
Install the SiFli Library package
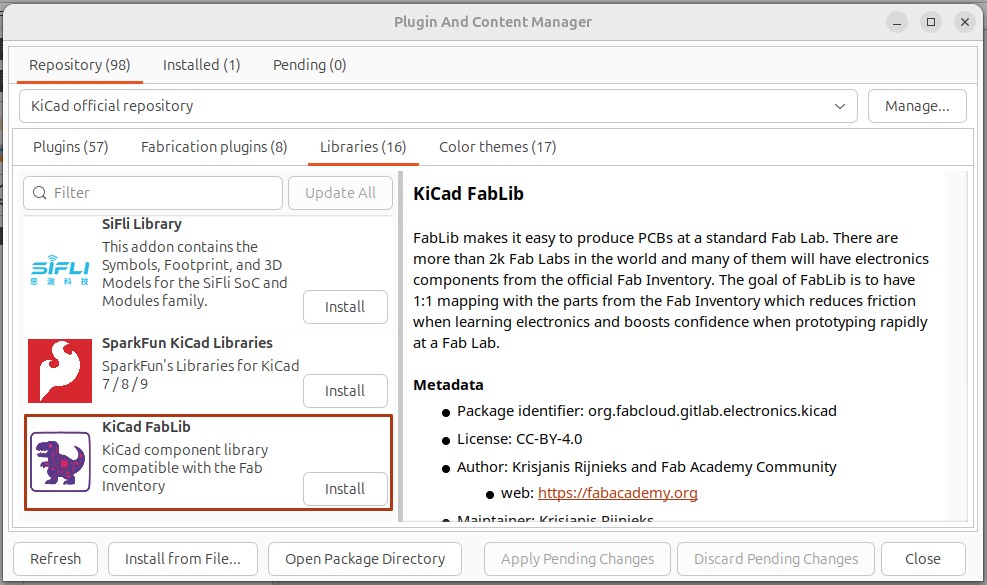[x=344, y=307]
